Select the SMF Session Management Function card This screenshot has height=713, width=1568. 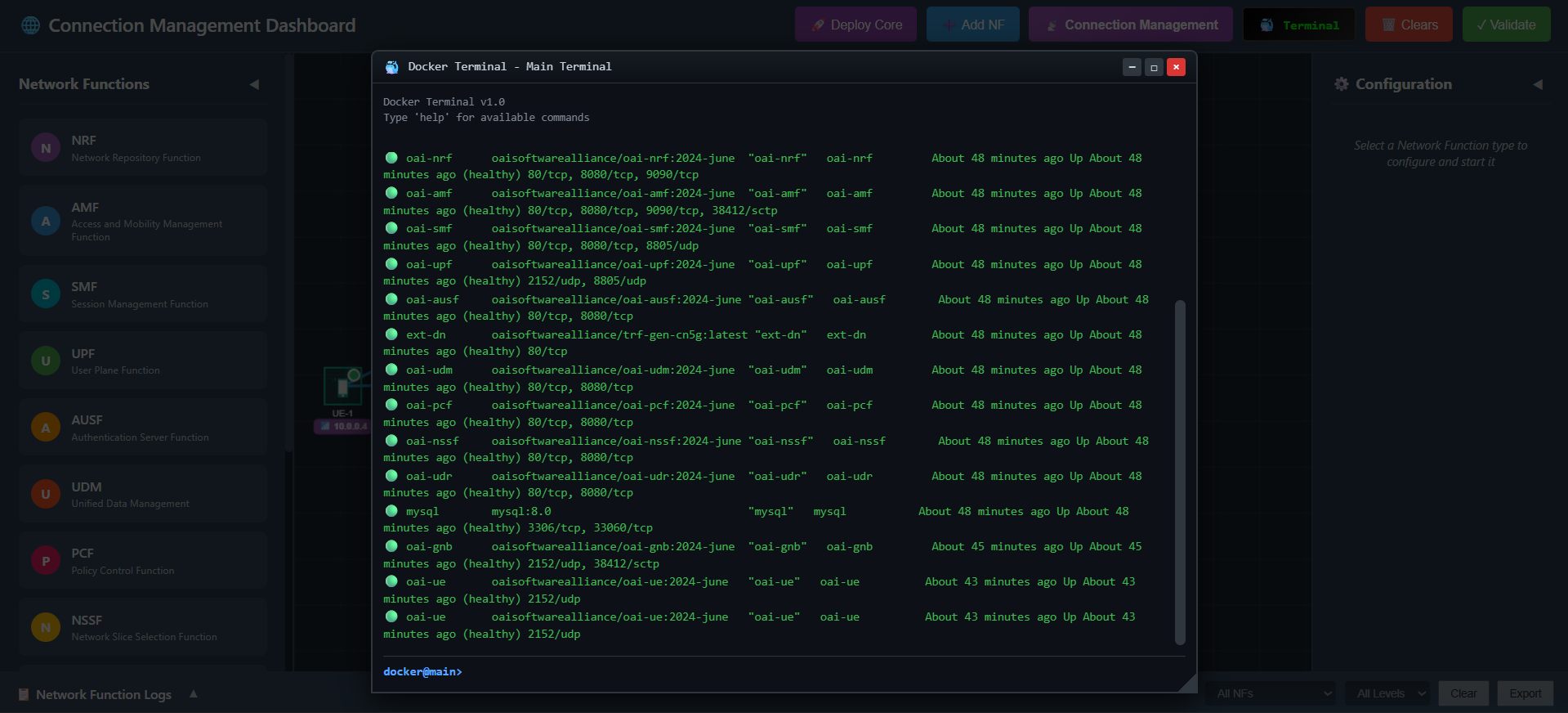click(x=143, y=294)
